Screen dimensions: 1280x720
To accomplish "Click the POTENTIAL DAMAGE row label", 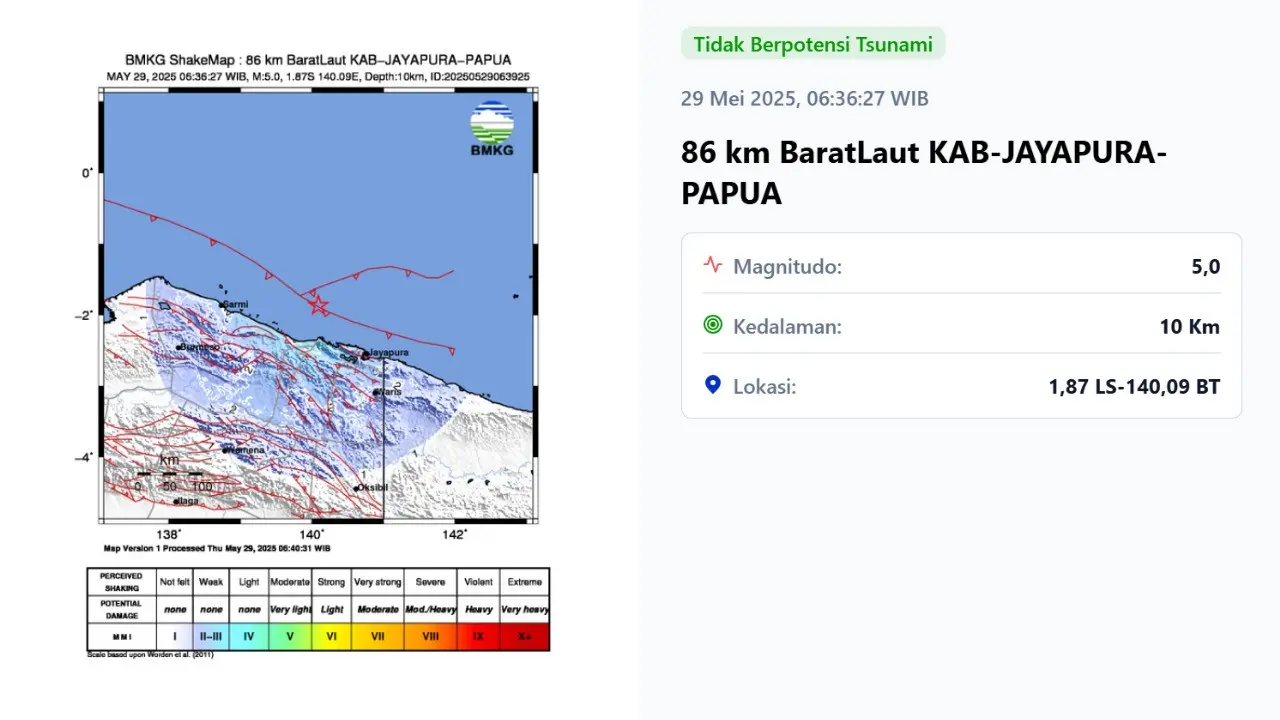I will click(x=122, y=609).
